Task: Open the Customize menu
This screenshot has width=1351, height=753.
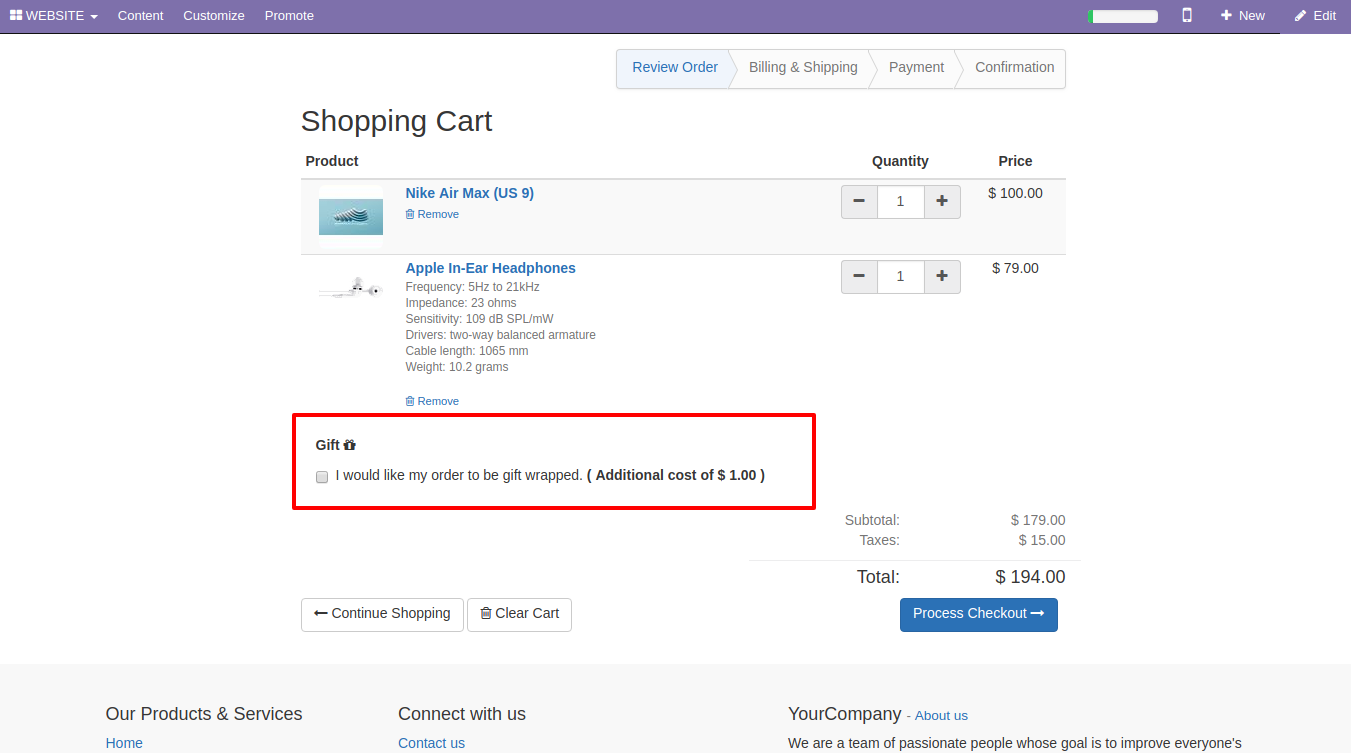Action: click(214, 15)
